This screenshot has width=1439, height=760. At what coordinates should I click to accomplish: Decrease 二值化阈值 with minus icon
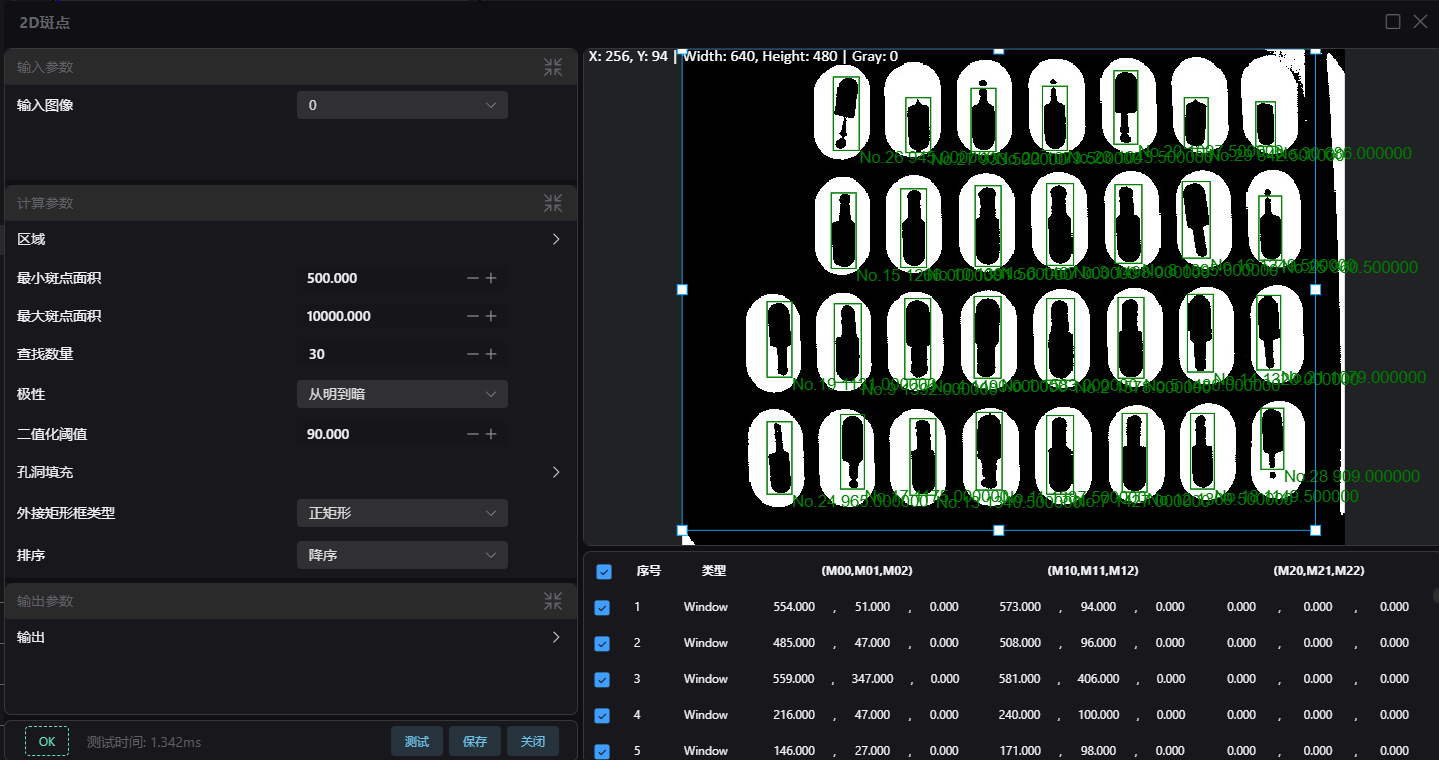pos(473,434)
